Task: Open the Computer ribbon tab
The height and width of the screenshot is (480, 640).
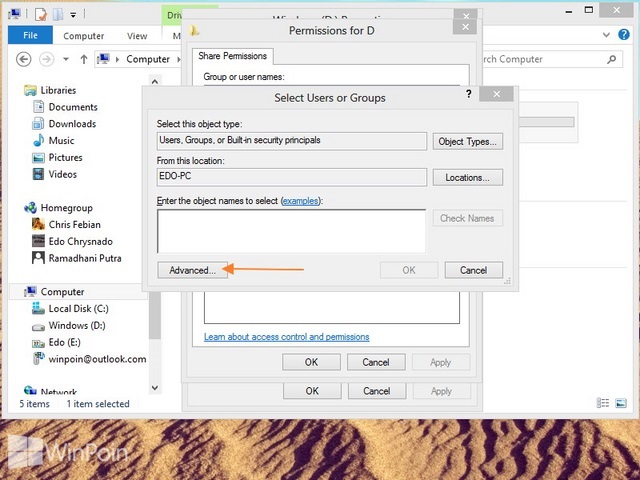Action: (84, 36)
